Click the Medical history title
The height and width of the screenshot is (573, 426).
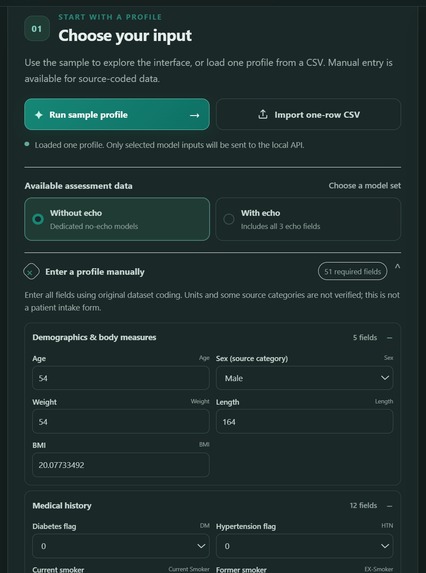[x=62, y=506]
